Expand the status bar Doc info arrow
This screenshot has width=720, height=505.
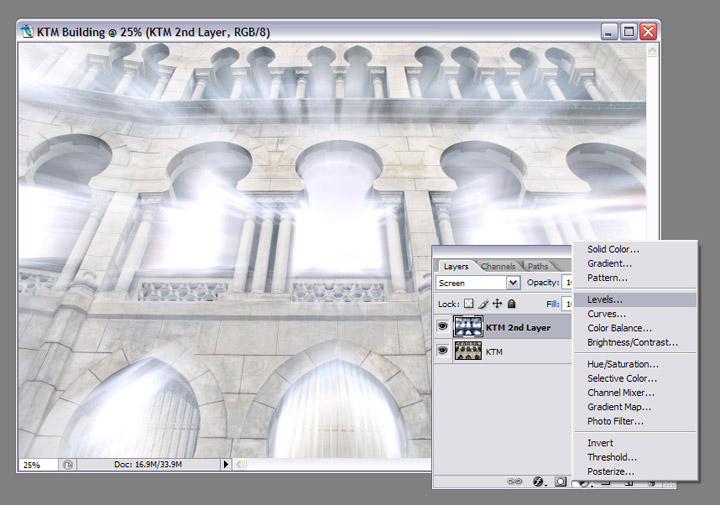tap(226, 465)
